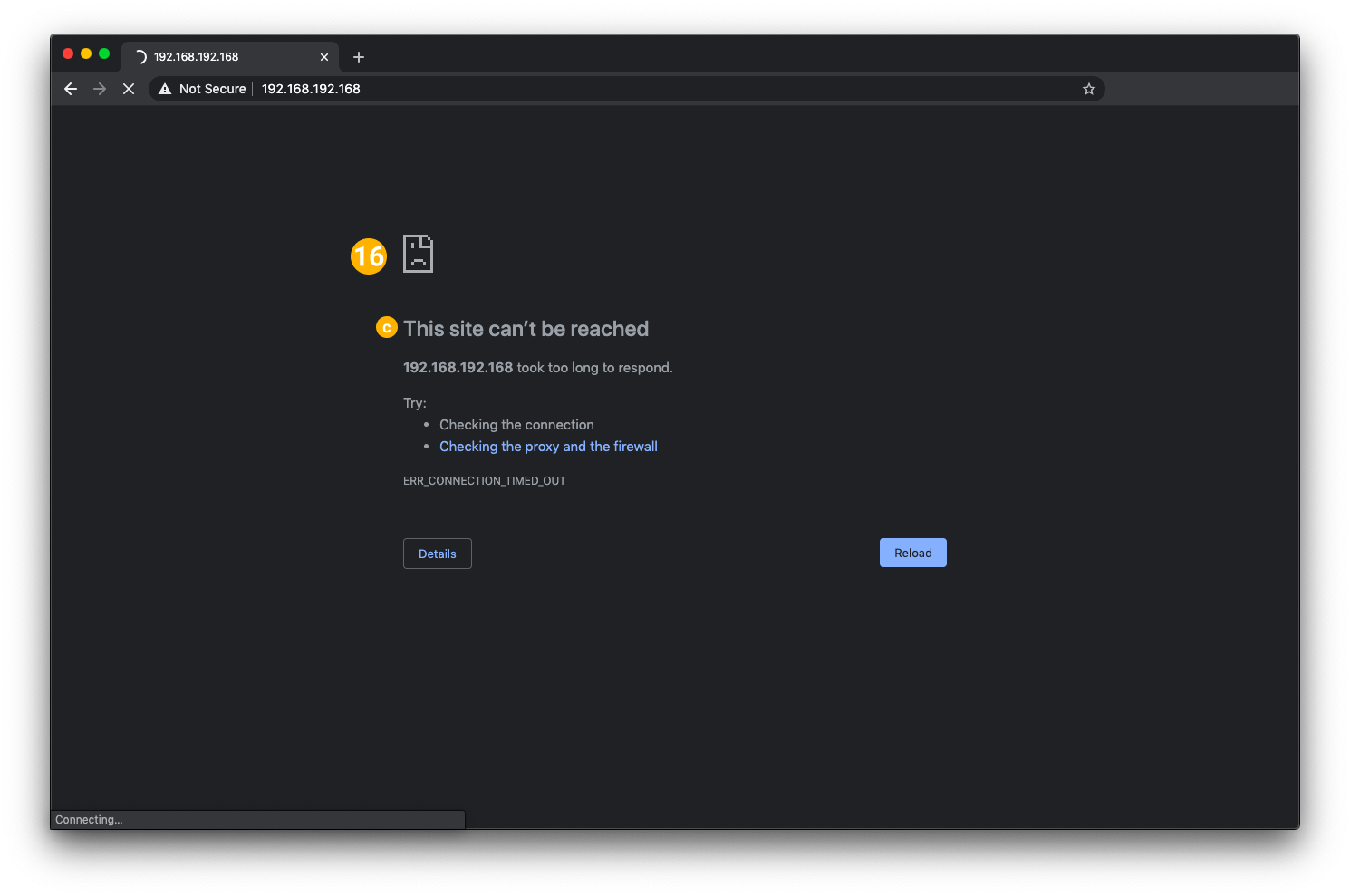Close the browser window red button
Viewport: 1350px width, 896px height.
point(68,53)
